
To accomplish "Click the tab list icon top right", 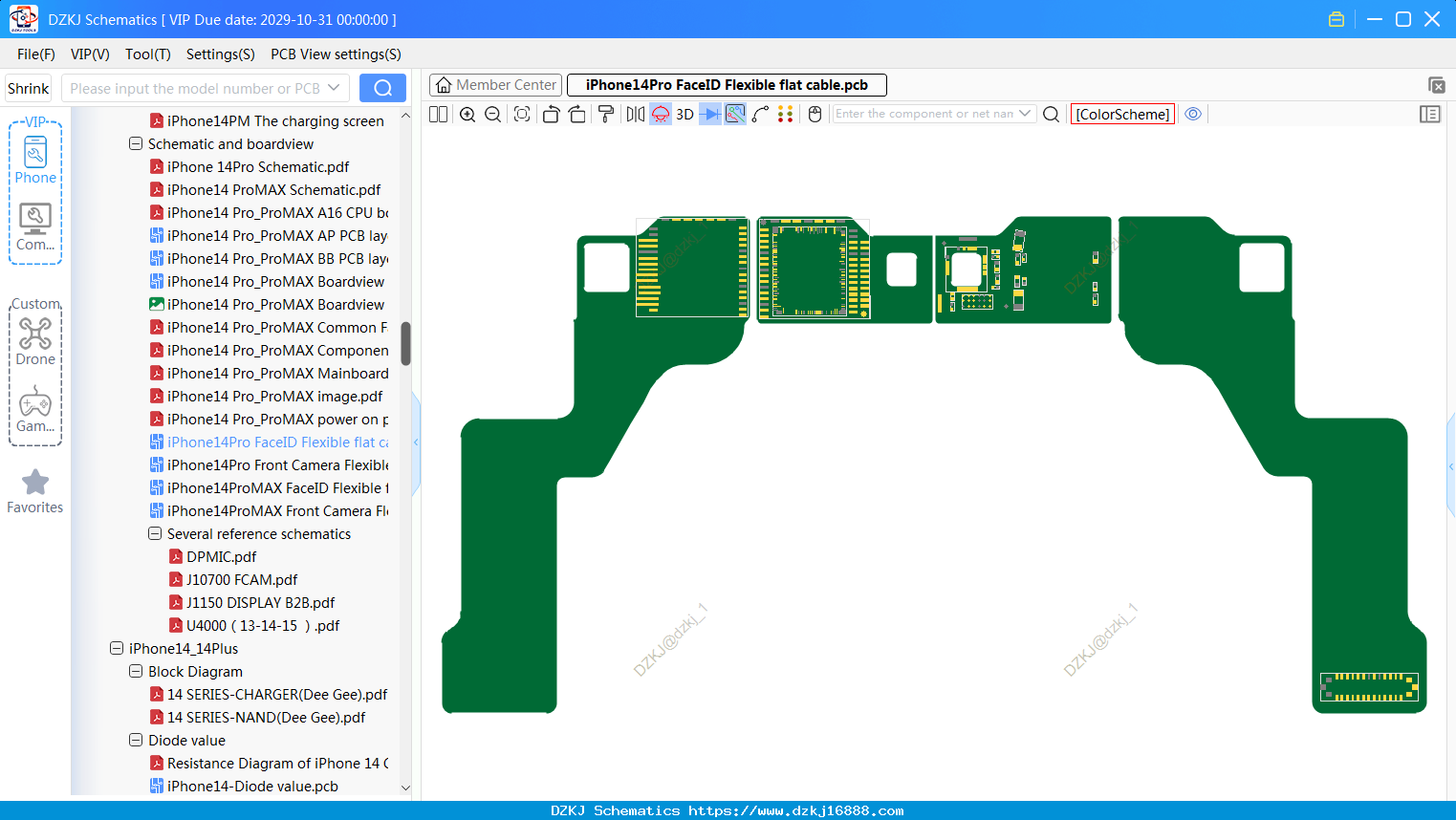I will pos(1436,85).
